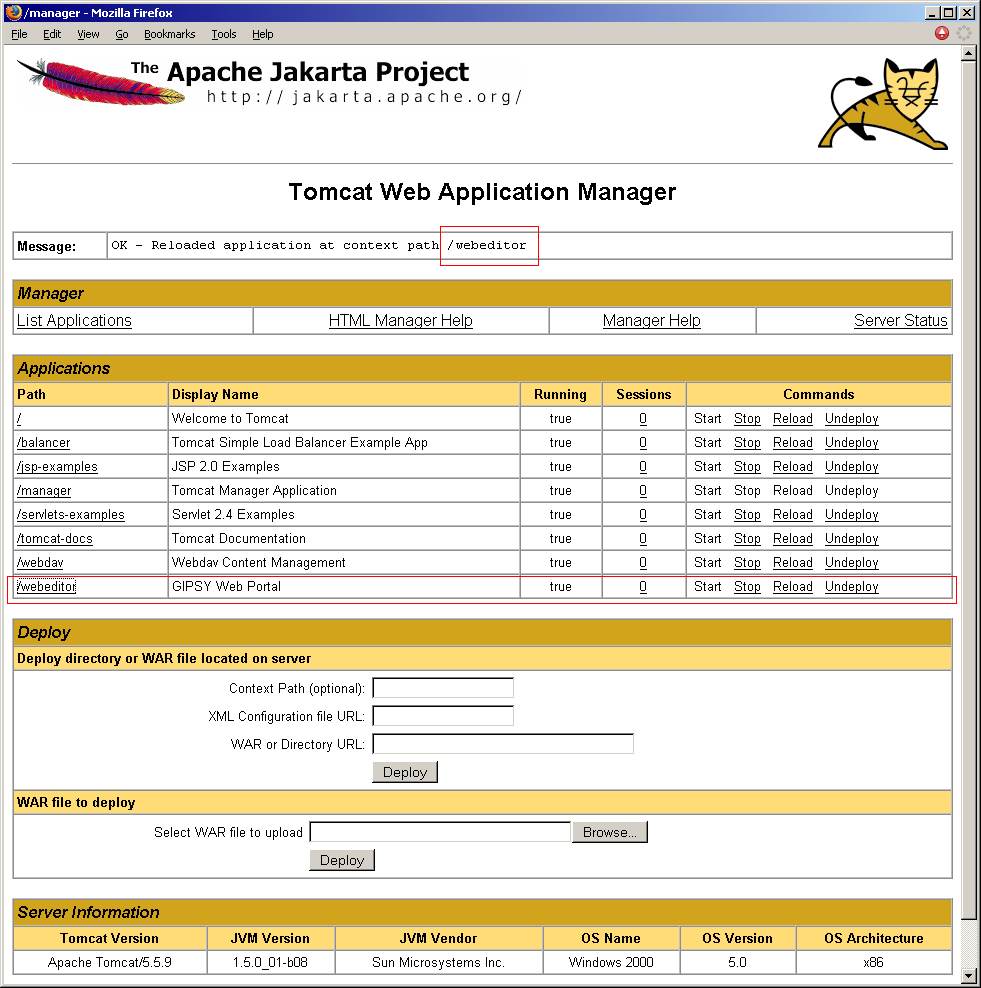
Task: Reload the Welcome to Tomcat application
Action: pyautogui.click(x=793, y=418)
